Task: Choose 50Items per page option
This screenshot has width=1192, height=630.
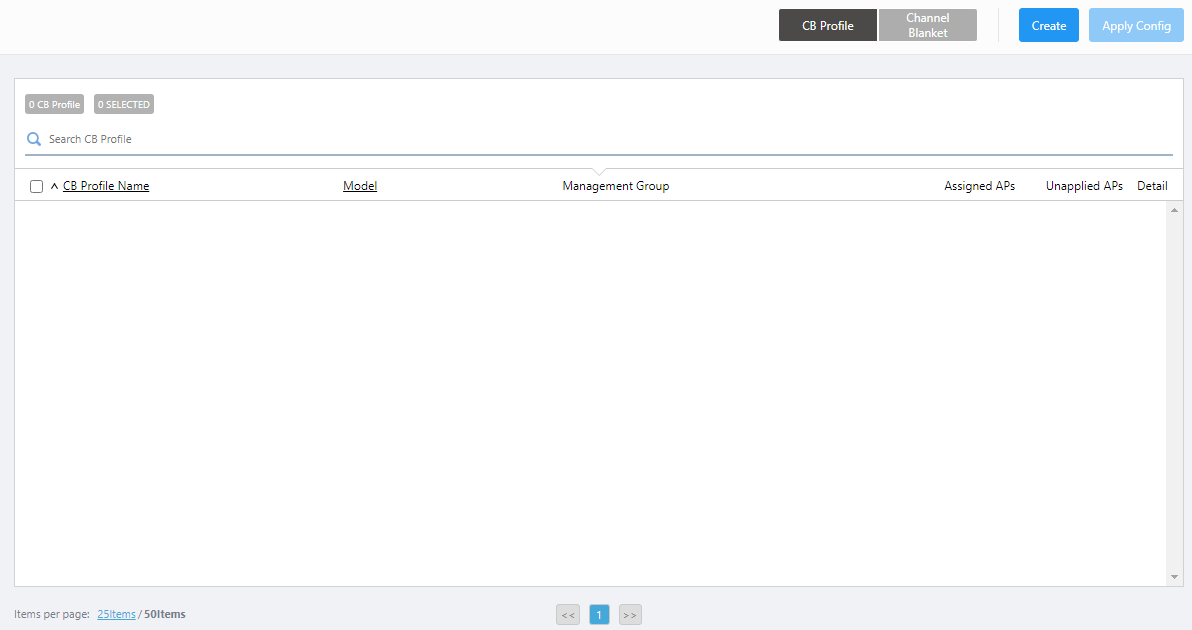Action: tap(165, 614)
